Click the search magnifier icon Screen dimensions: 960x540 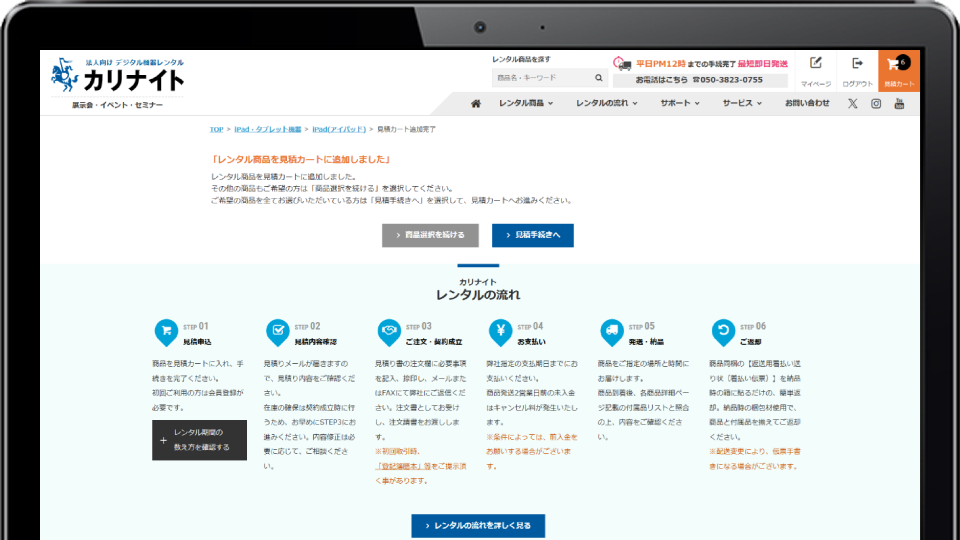click(x=599, y=78)
